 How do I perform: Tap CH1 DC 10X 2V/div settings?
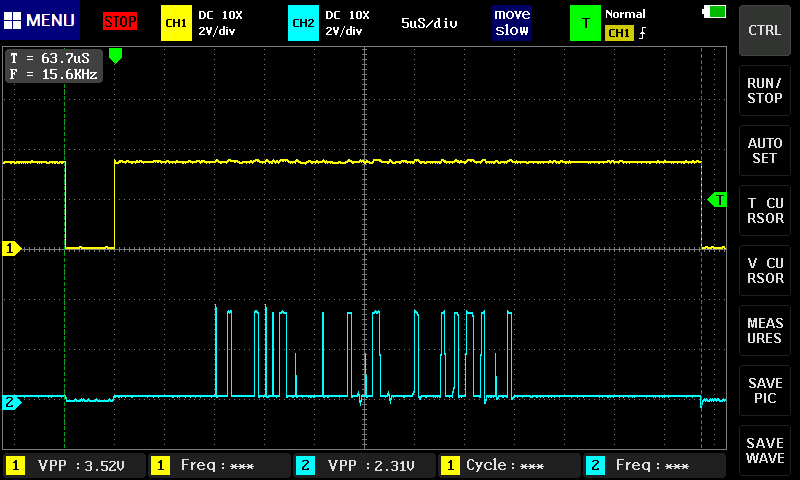pyautogui.click(x=220, y=23)
